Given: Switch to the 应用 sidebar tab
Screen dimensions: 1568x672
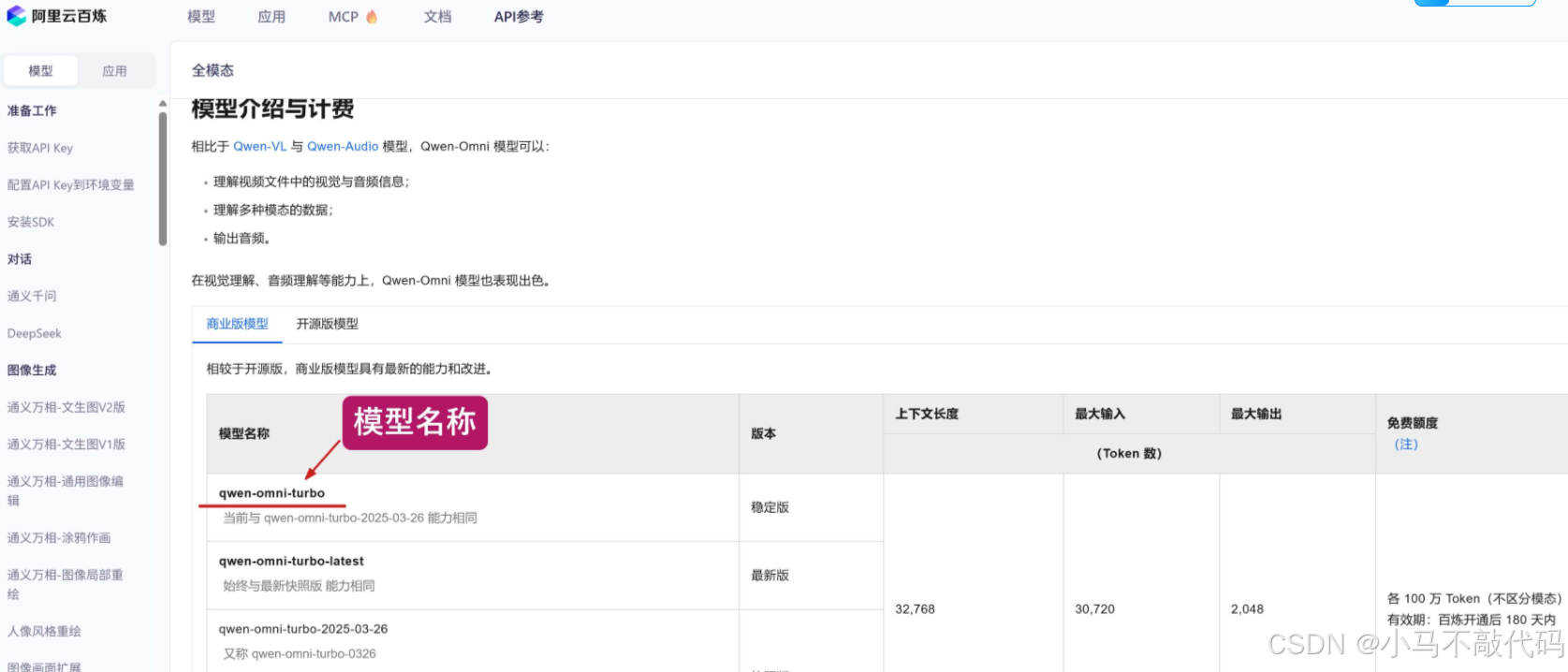Looking at the screenshot, I should [x=114, y=71].
